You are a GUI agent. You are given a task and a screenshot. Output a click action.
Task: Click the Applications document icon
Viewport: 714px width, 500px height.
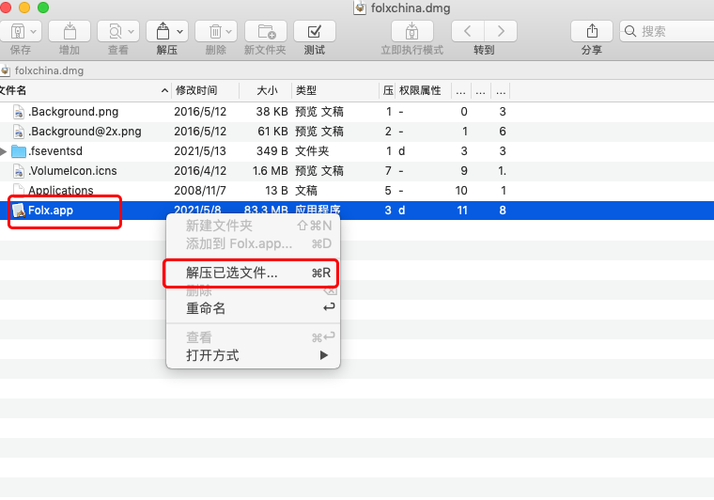tap(19, 190)
